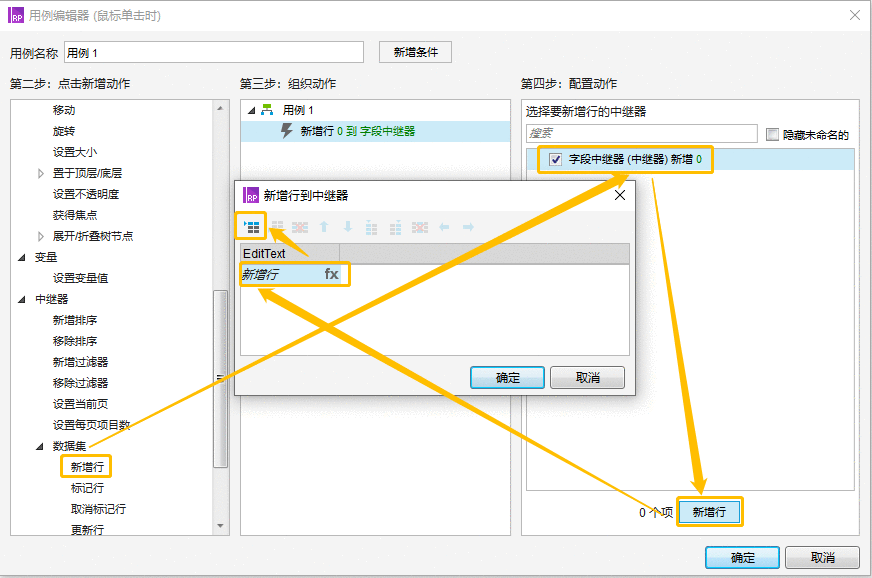Click the RP logo in the 新增行到中继器 dialog title
872x578 pixels.
point(251,195)
